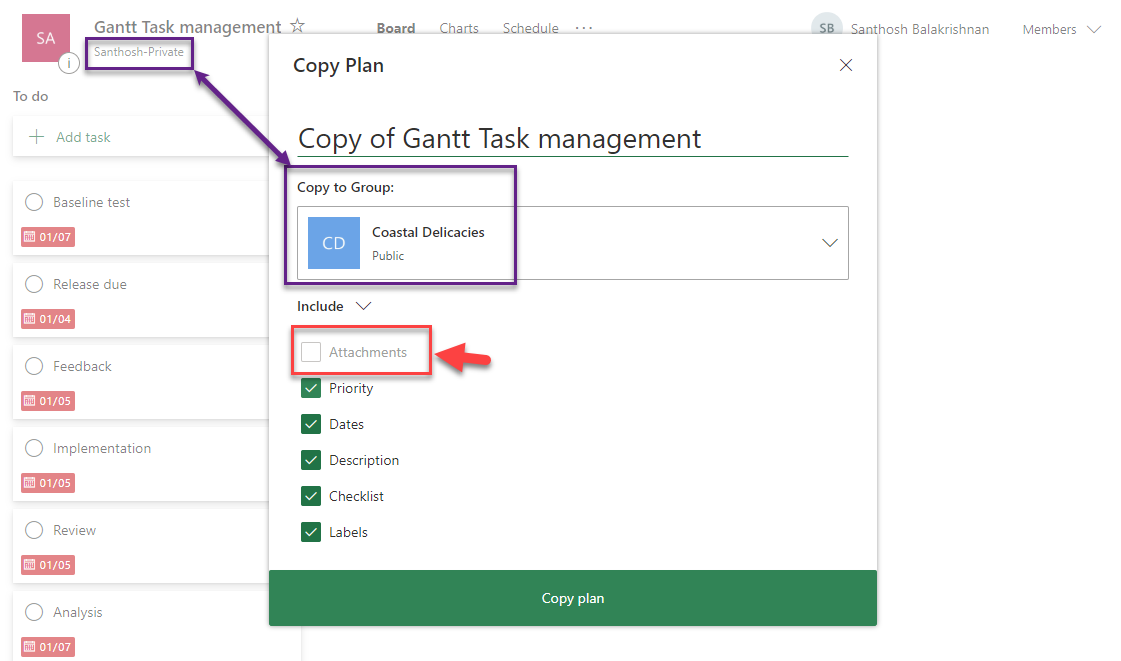The image size is (1121, 661).
Task: Close the Copy Plan dialog
Action: pyautogui.click(x=846, y=65)
